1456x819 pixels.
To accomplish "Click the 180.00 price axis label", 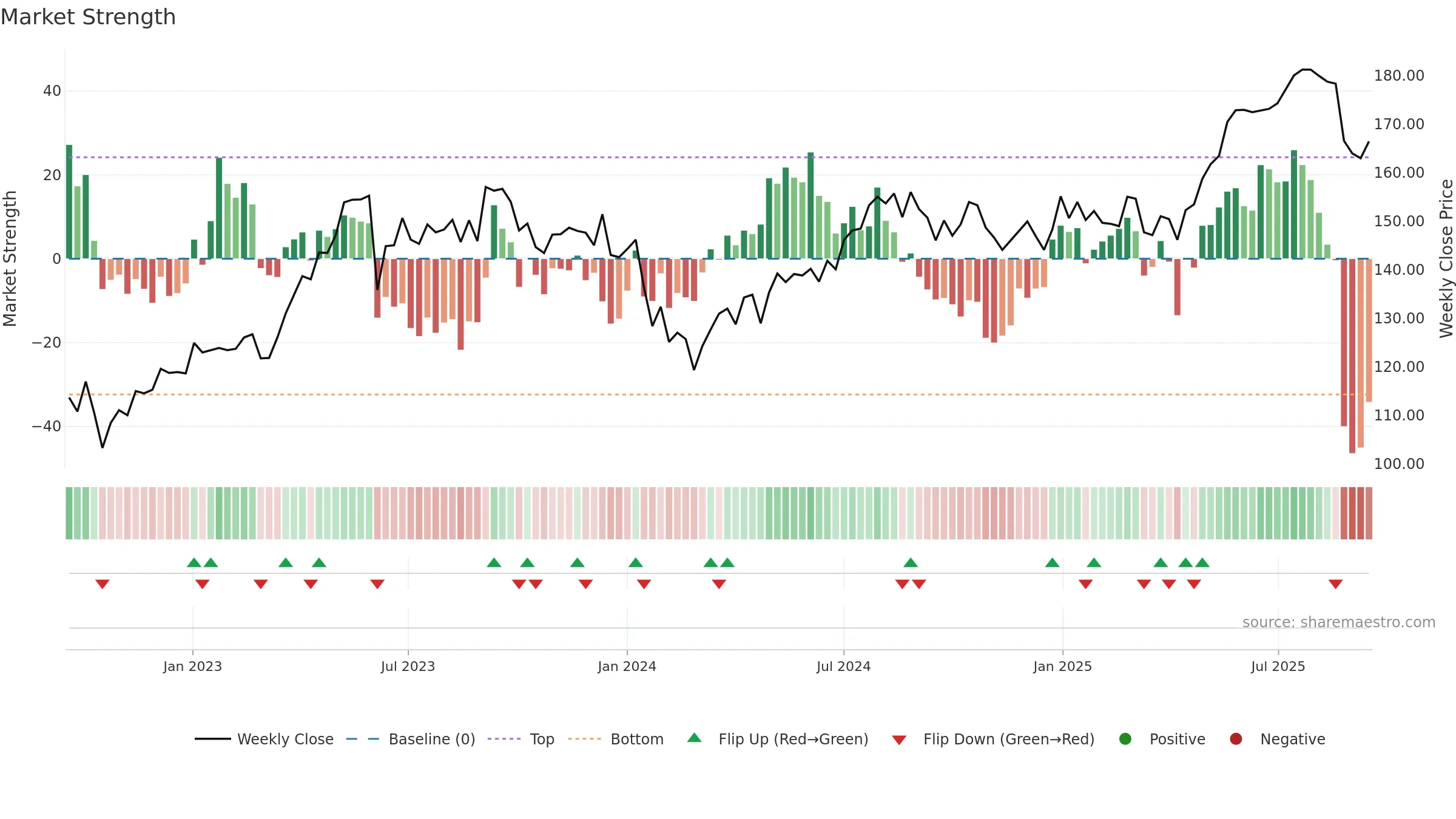I will click(1399, 76).
